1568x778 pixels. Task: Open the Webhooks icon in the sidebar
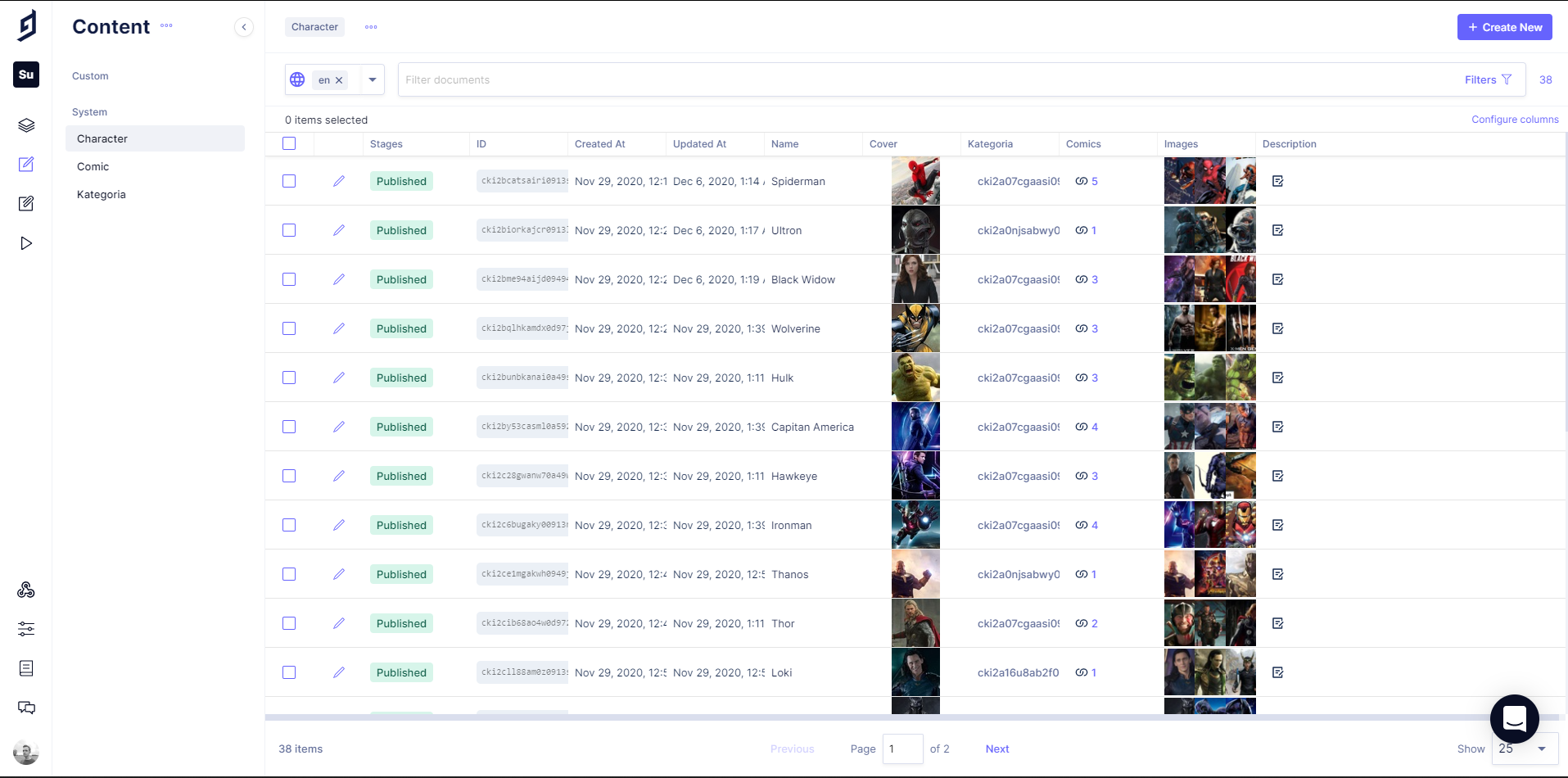pos(26,590)
